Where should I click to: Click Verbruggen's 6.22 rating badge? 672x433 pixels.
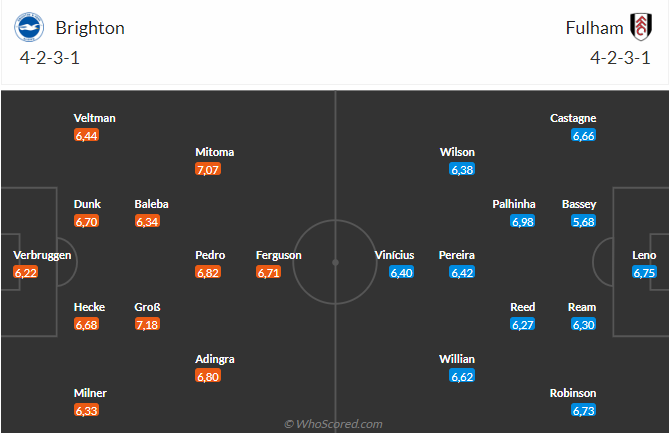click(26, 273)
